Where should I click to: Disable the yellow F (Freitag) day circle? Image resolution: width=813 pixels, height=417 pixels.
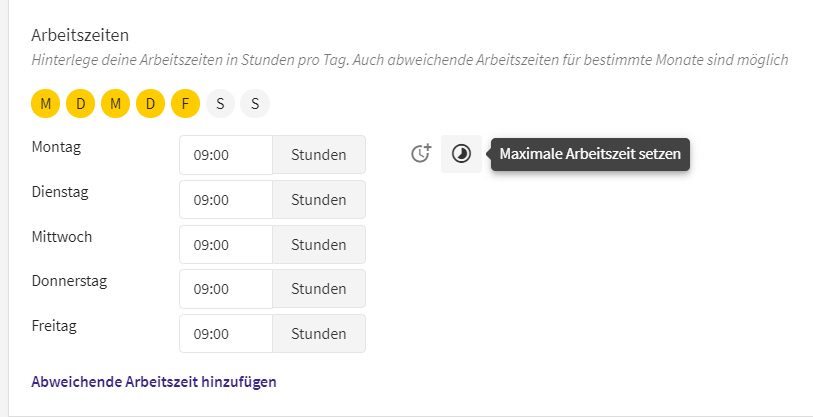tap(185, 104)
